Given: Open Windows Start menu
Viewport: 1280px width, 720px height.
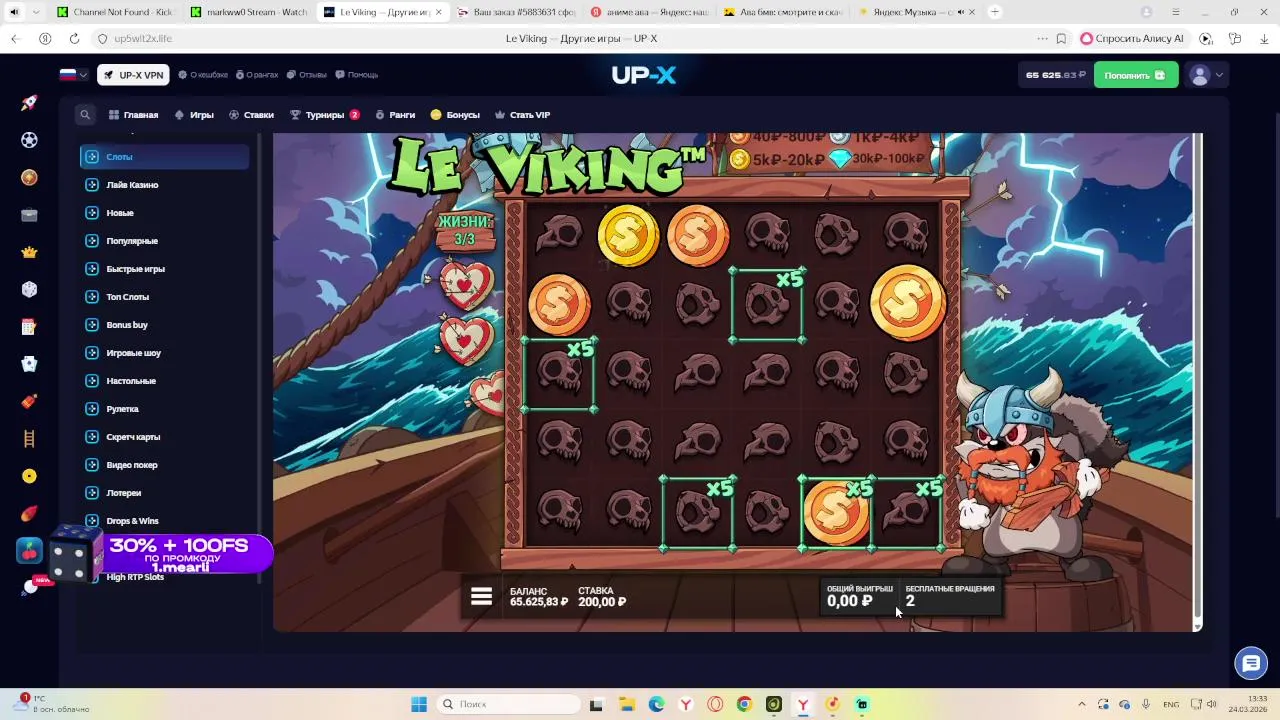Looking at the screenshot, I should pos(419,704).
